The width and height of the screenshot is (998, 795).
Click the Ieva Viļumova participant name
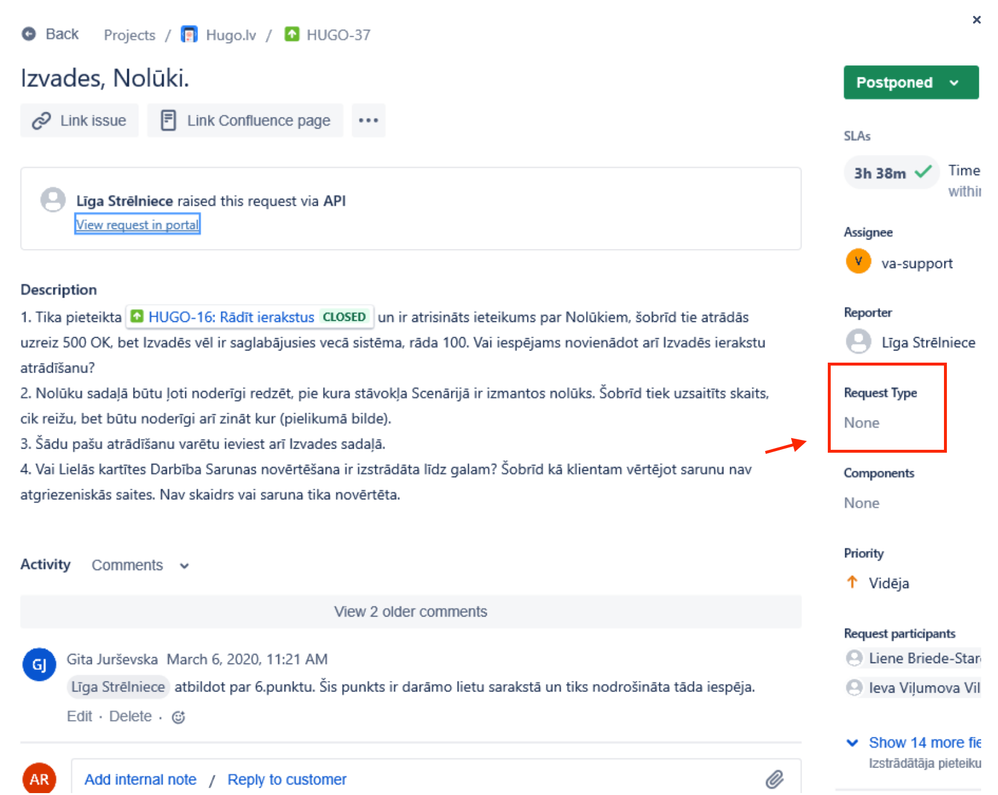pyautogui.click(x=925, y=688)
